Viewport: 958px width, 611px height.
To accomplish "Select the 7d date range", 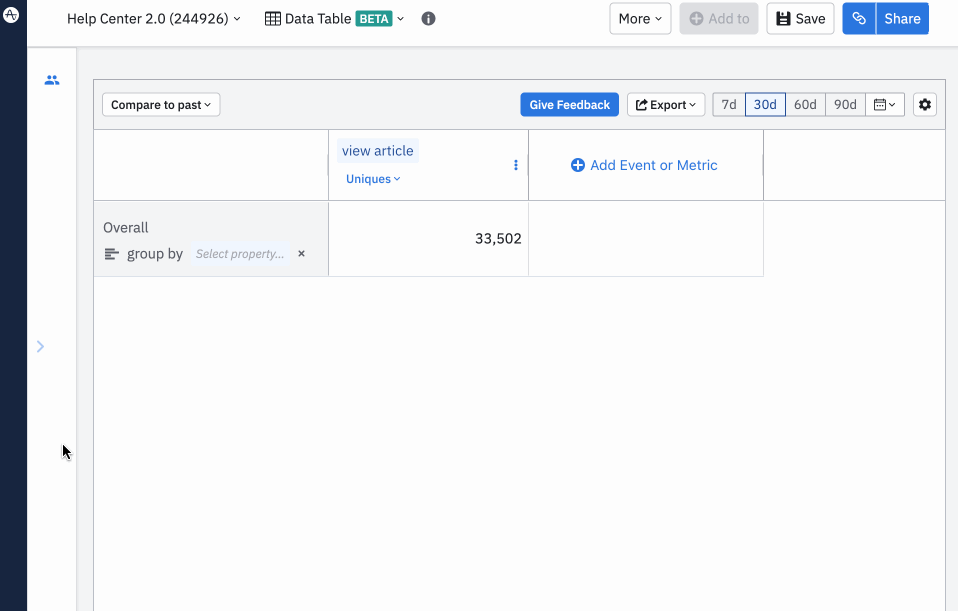I will (x=729, y=105).
